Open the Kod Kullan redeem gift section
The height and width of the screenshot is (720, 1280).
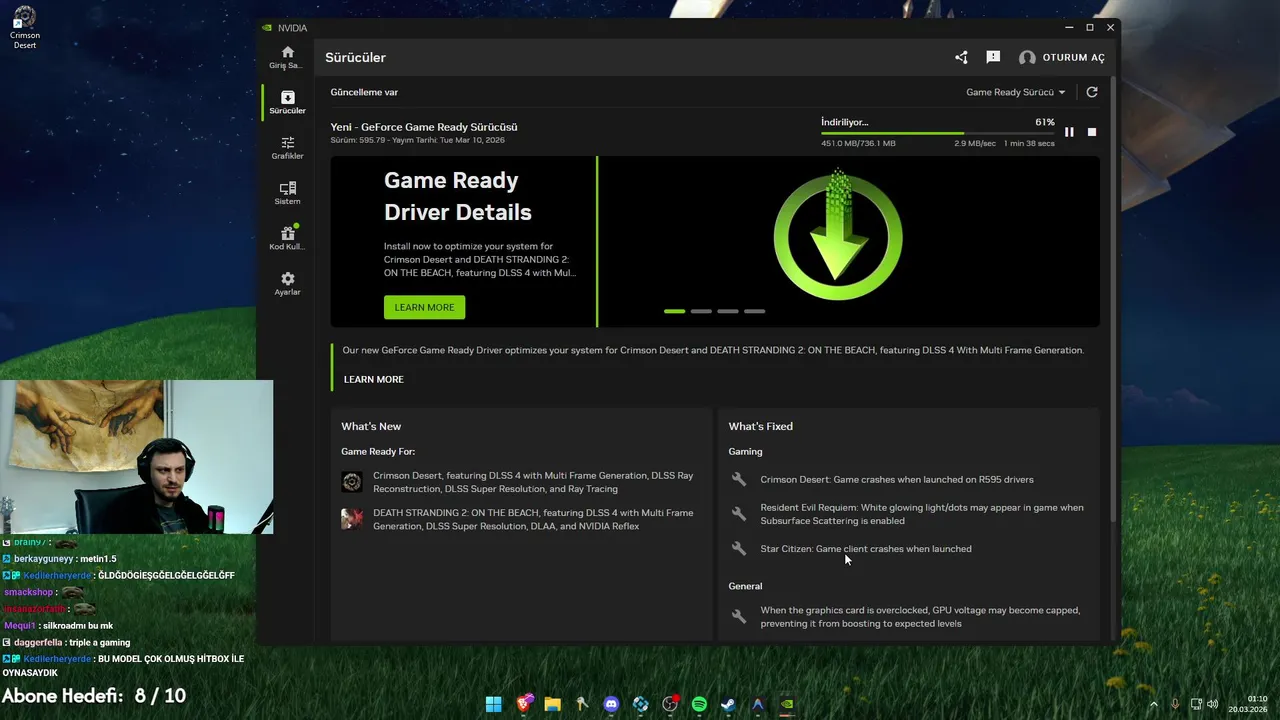(x=287, y=238)
